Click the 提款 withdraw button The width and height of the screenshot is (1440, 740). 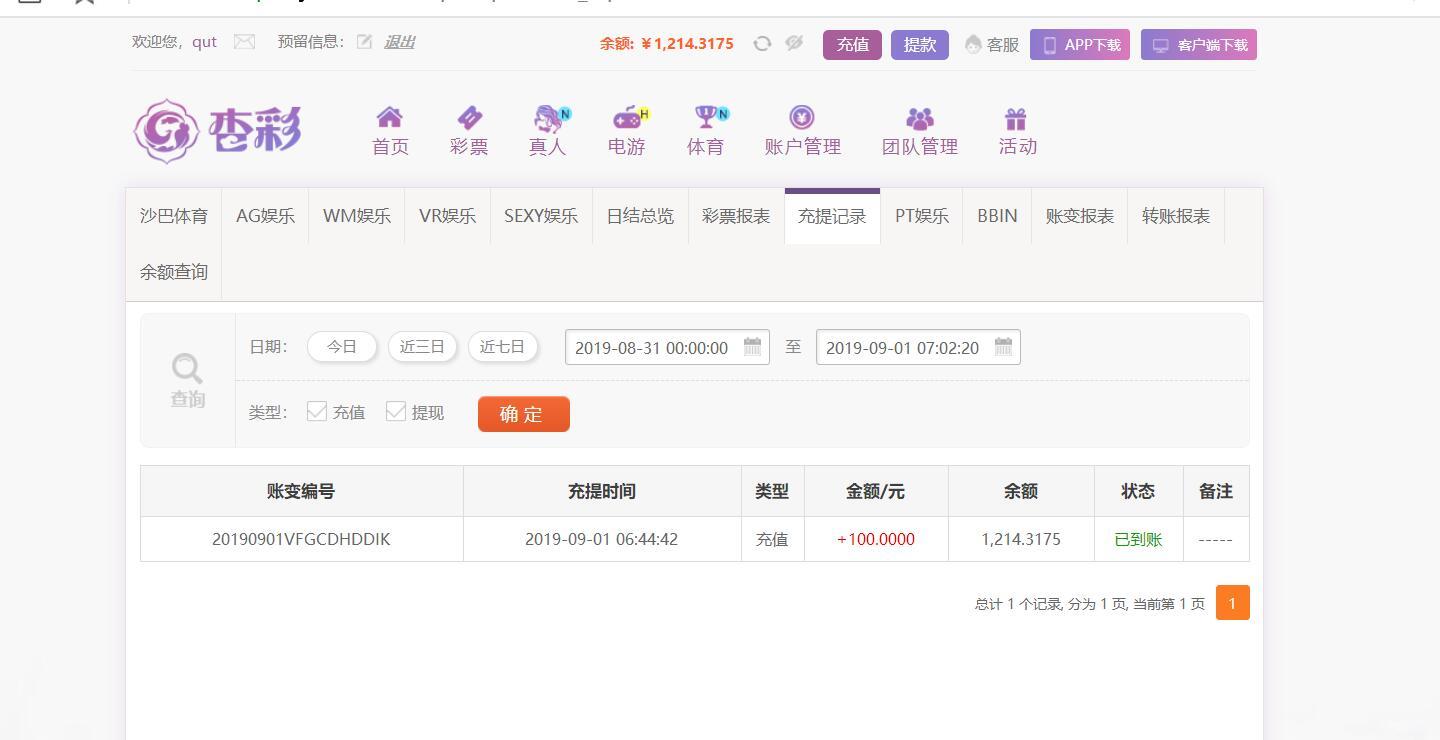coord(920,45)
